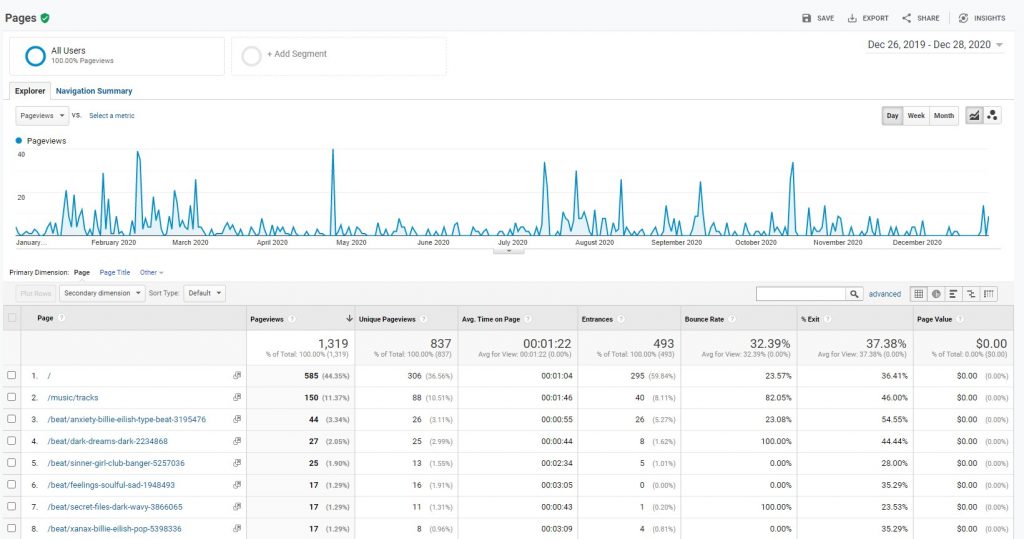Click the Pageviews descending sort arrow

coord(349,318)
